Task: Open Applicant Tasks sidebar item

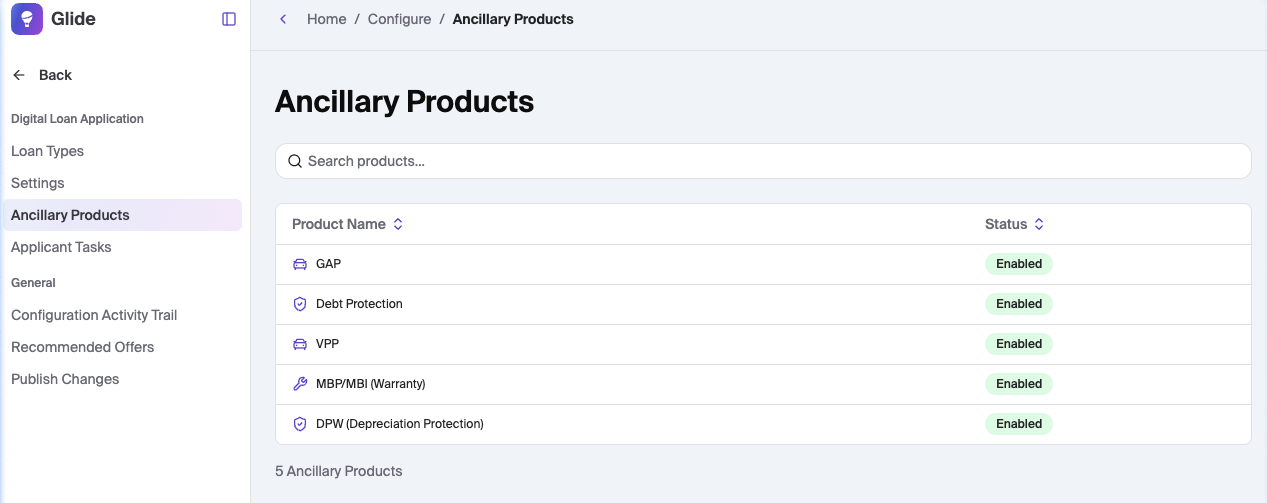Action: click(x=61, y=247)
